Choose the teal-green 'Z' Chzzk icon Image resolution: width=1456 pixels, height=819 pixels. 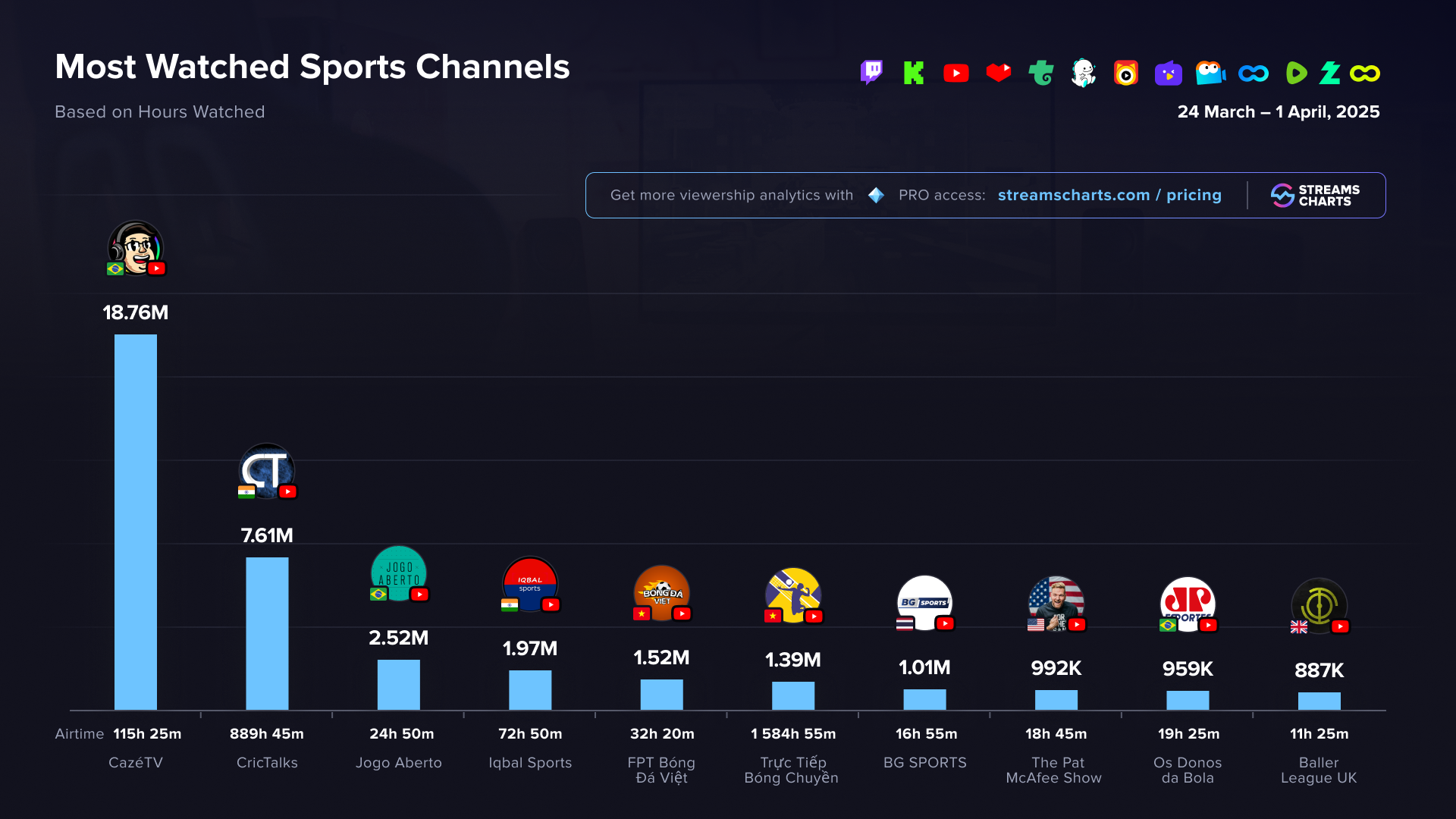click(x=1330, y=73)
